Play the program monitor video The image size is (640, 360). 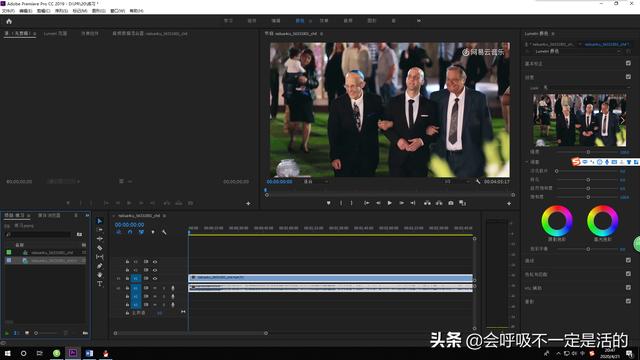390,203
